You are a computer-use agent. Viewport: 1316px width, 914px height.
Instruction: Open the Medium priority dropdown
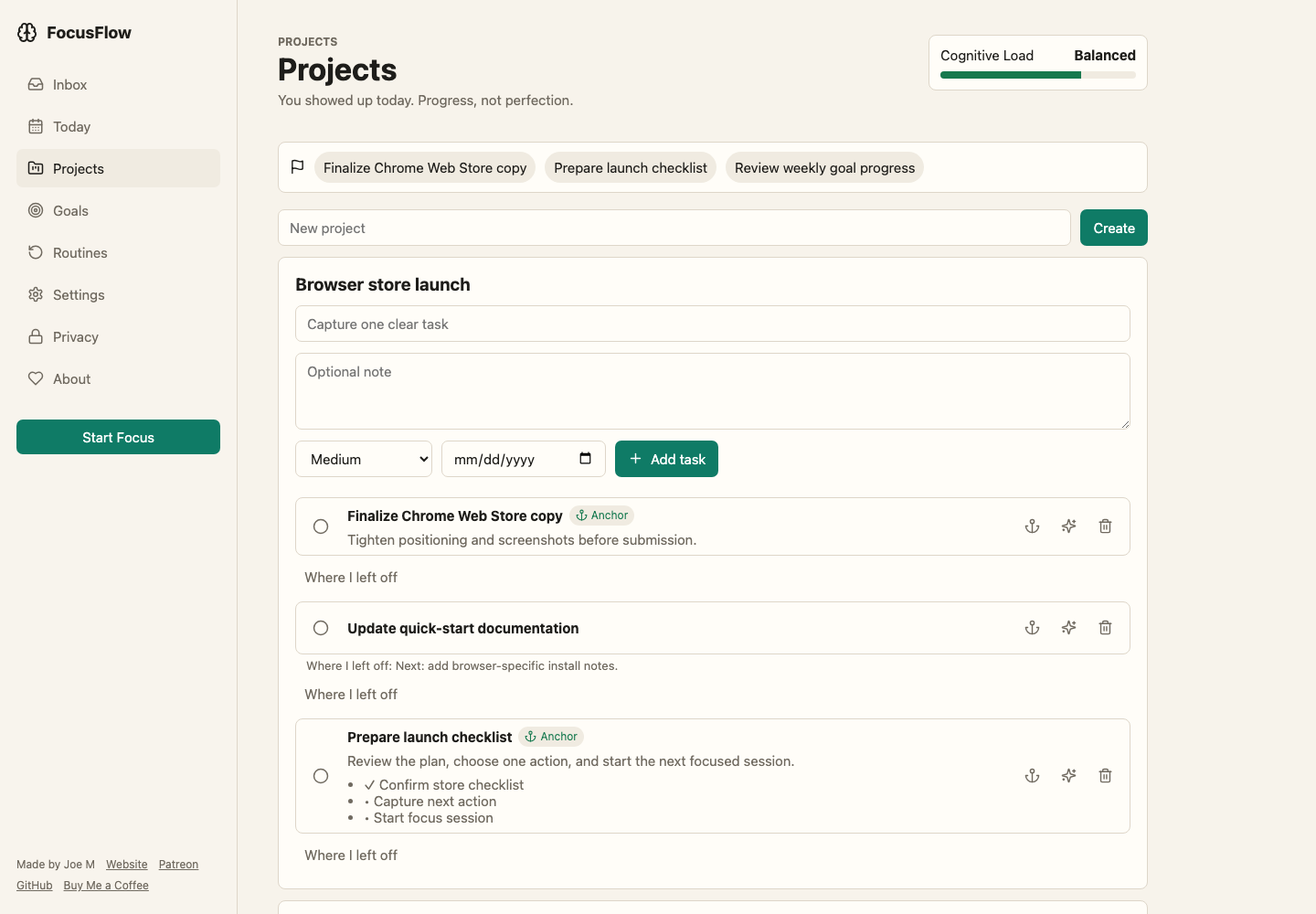pyautogui.click(x=364, y=459)
